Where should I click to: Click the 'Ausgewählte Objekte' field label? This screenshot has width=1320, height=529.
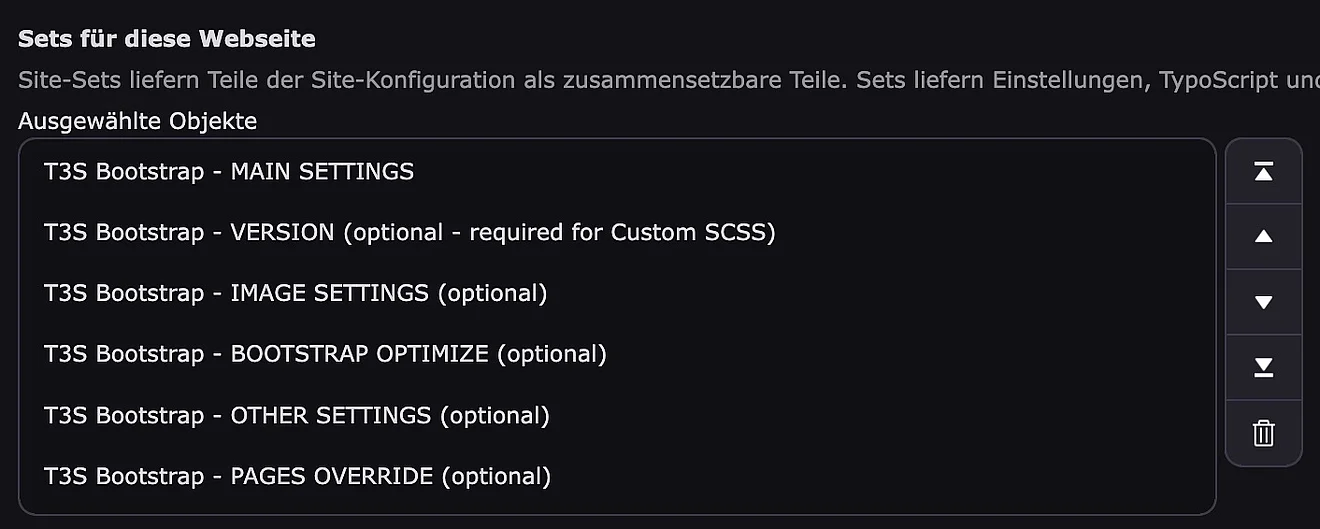point(137,121)
